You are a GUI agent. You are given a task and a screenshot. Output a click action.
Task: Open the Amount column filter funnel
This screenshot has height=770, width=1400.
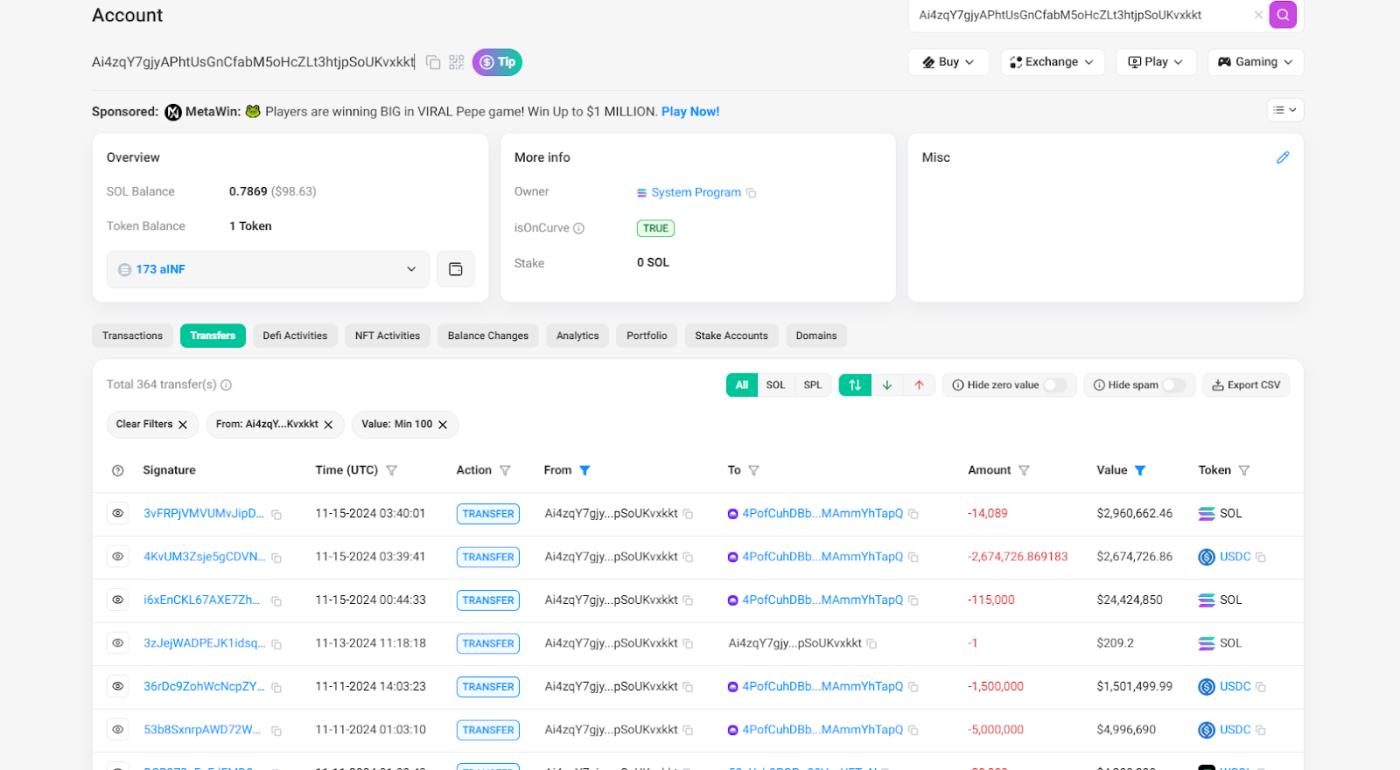pyautogui.click(x=1023, y=469)
